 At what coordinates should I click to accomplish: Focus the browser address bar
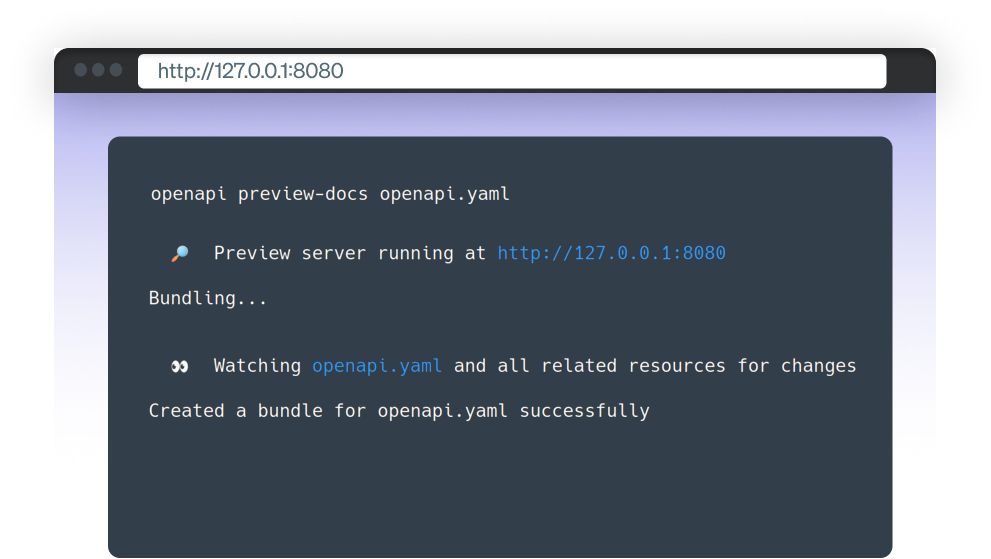tap(511, 71)
